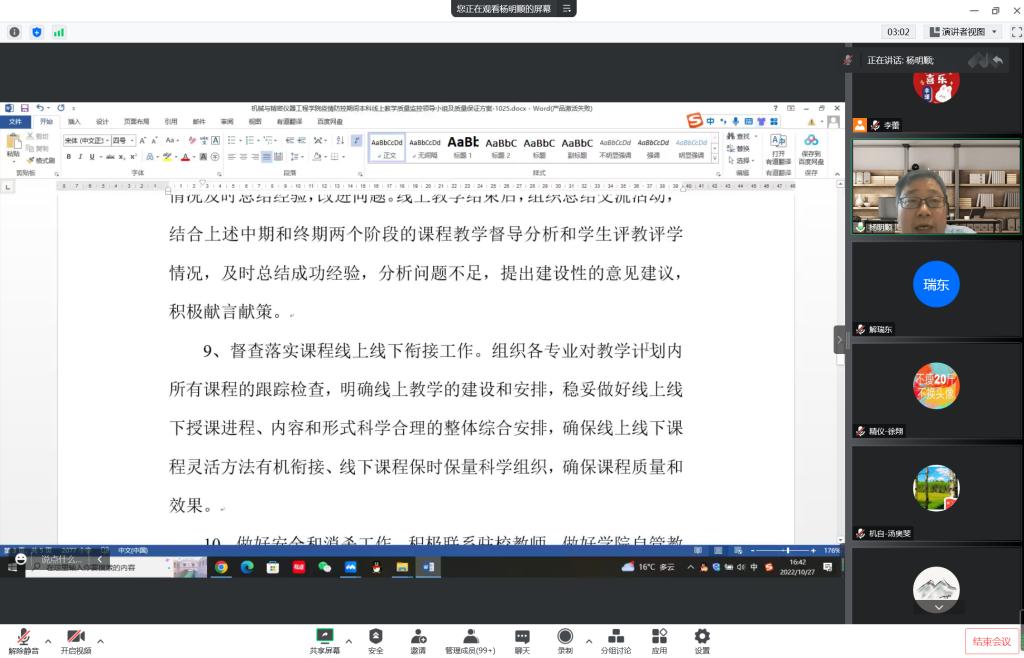Image resolution: width=1024 pixels, height=658 pixels.
Task: Click the meeting info icon at top left
Action: coord(15,32)
